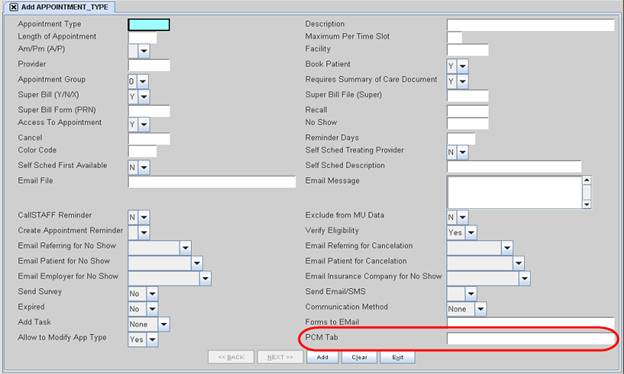Screen dimensions: 624x374
Task: Expand the Appointment Group dropdown
Action: (x=143, y=82)
